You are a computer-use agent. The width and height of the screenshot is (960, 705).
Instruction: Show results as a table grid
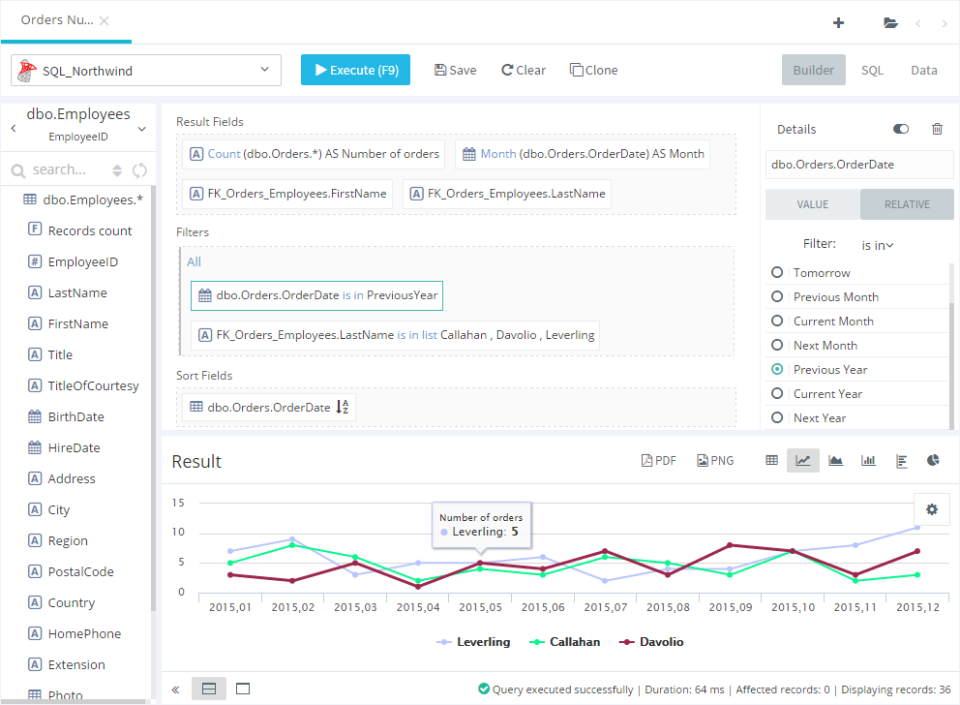(x=771, y=460)
